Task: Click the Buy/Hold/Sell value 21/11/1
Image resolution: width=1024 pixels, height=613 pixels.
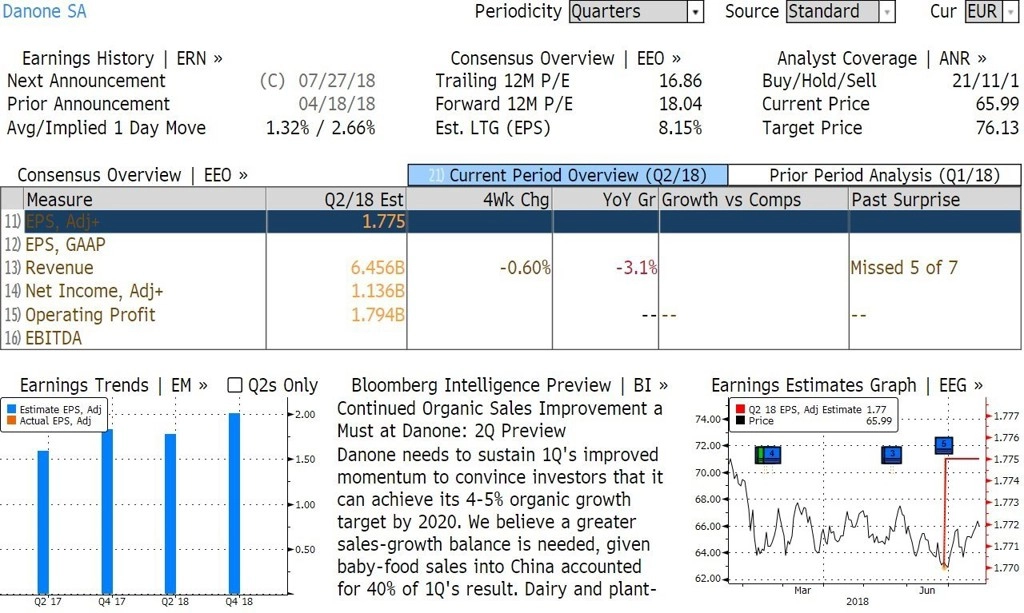Action: pyautogui.click(x=986, y=81)
